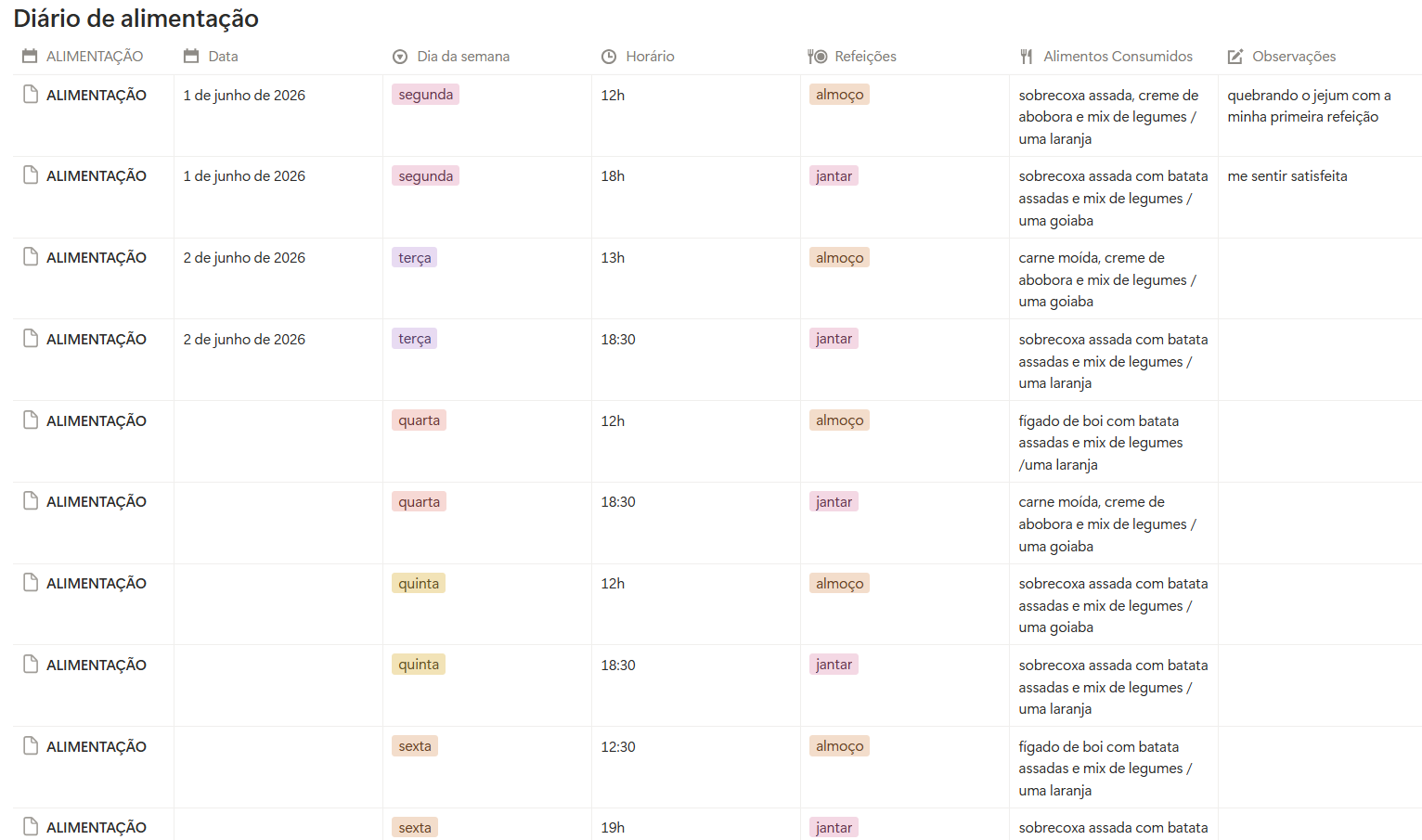
Task: Open the 'segunda' tag in the 12h row
Action: pyautogui.click(x=426, y=95)
